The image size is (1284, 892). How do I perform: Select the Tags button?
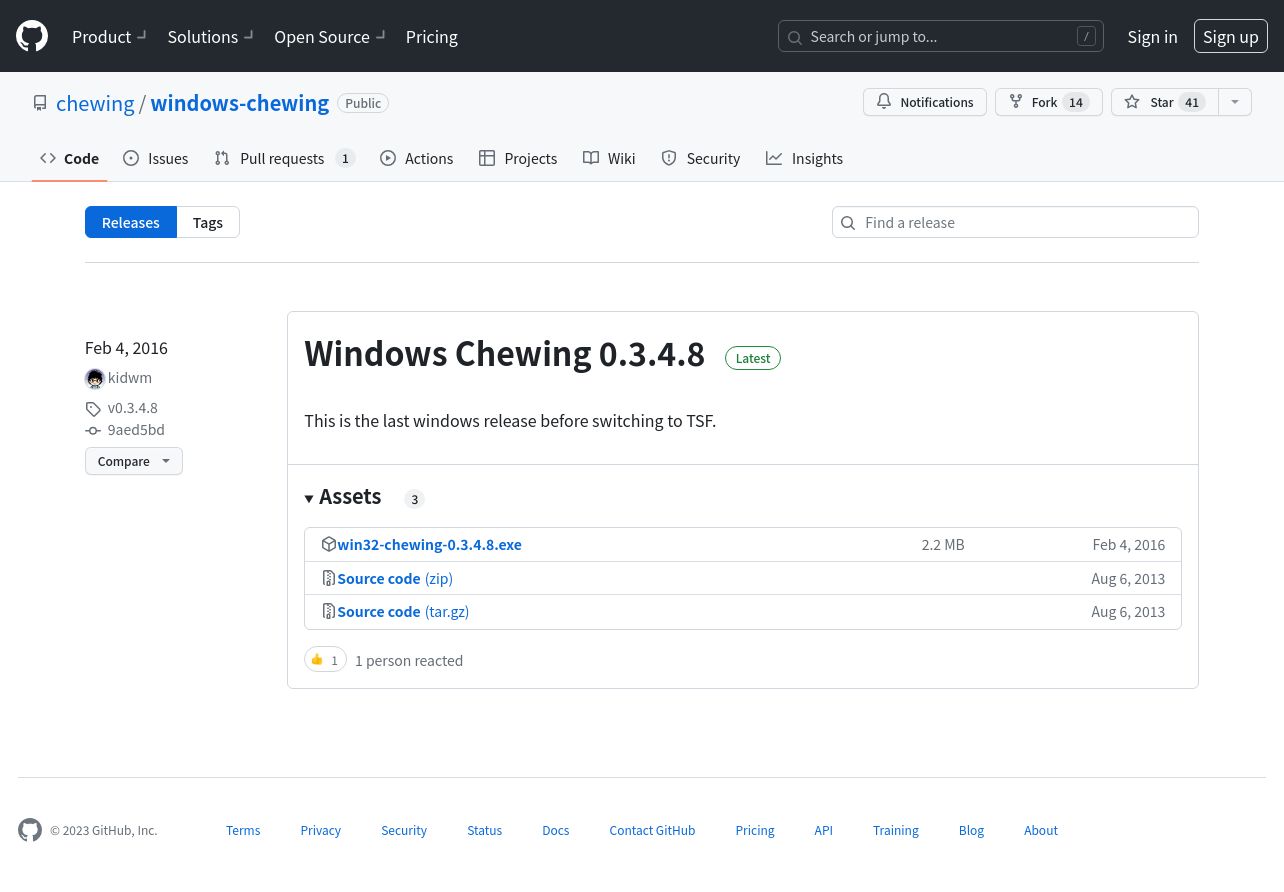click(x=208, y=222)
